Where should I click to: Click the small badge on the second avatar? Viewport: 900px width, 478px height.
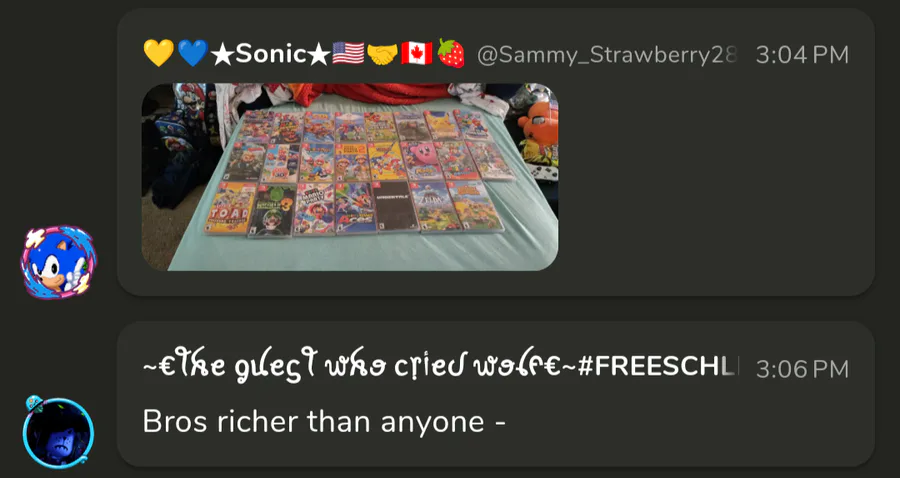(x=34, y=403)
